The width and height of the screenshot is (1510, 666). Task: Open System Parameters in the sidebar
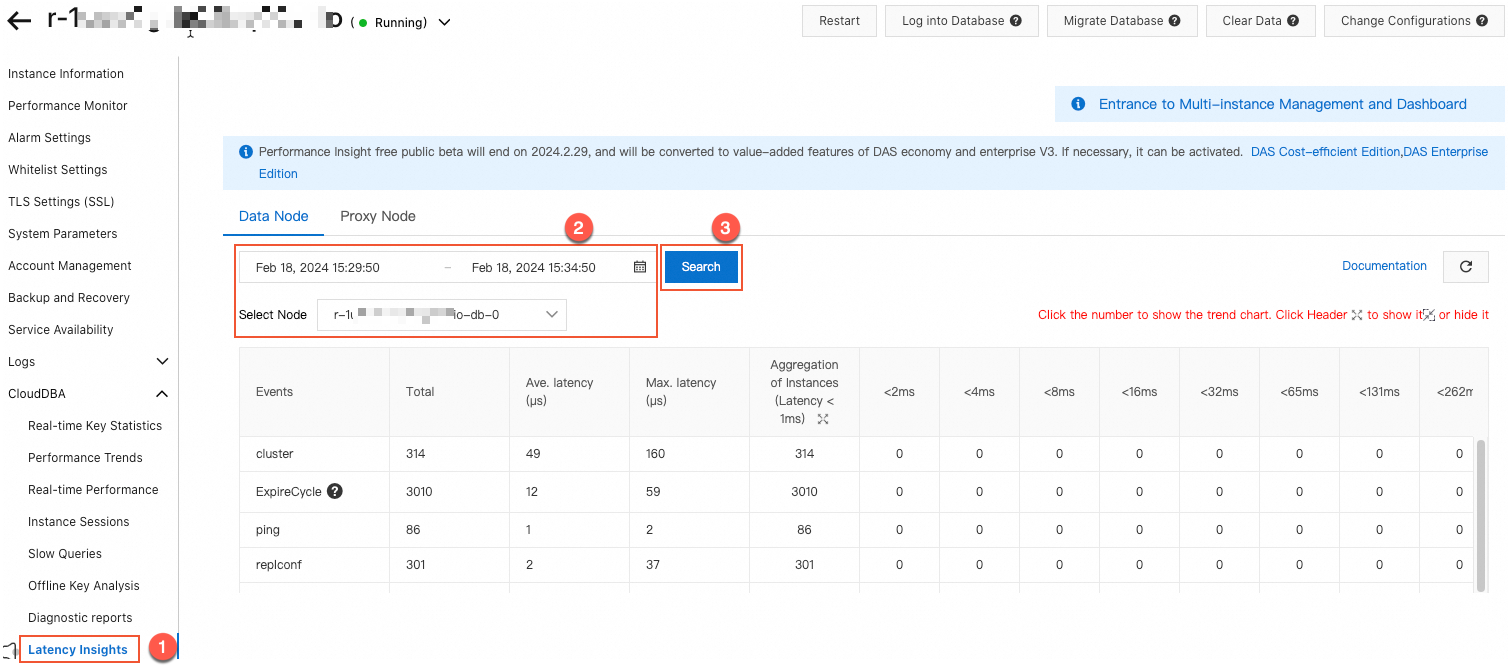[63, 234]
